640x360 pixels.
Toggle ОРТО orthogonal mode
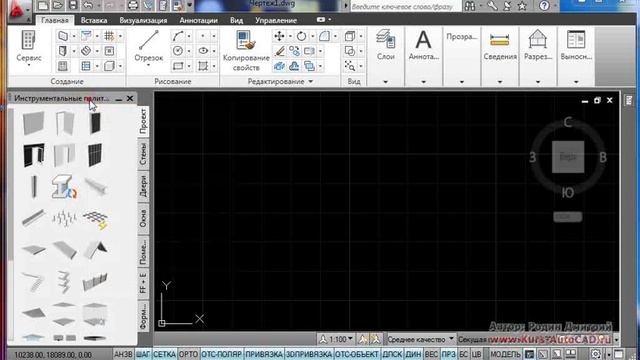point(188,354)
